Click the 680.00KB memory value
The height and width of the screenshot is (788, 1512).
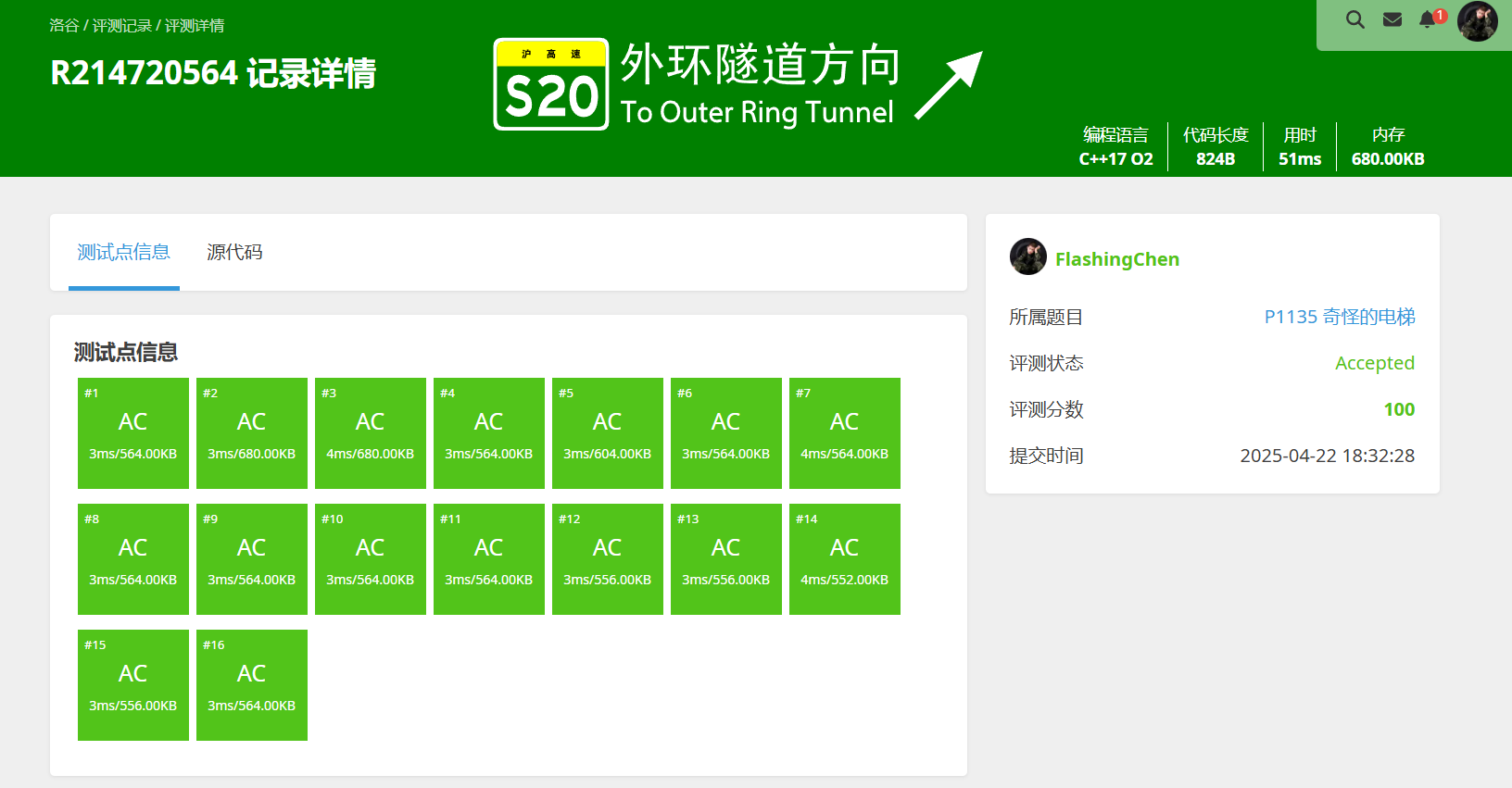click(1388, 159)
